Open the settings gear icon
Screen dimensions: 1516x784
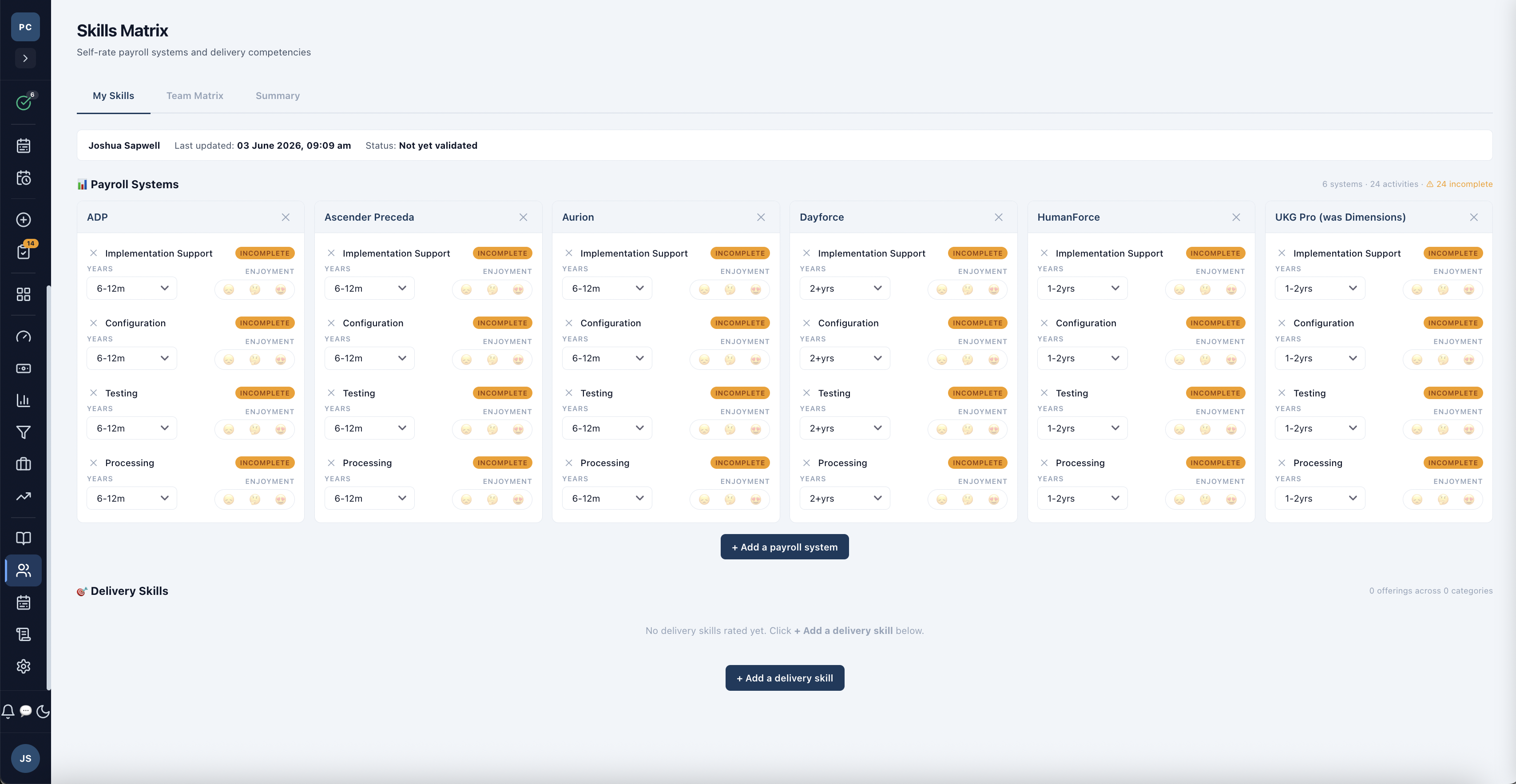(24, 666)
